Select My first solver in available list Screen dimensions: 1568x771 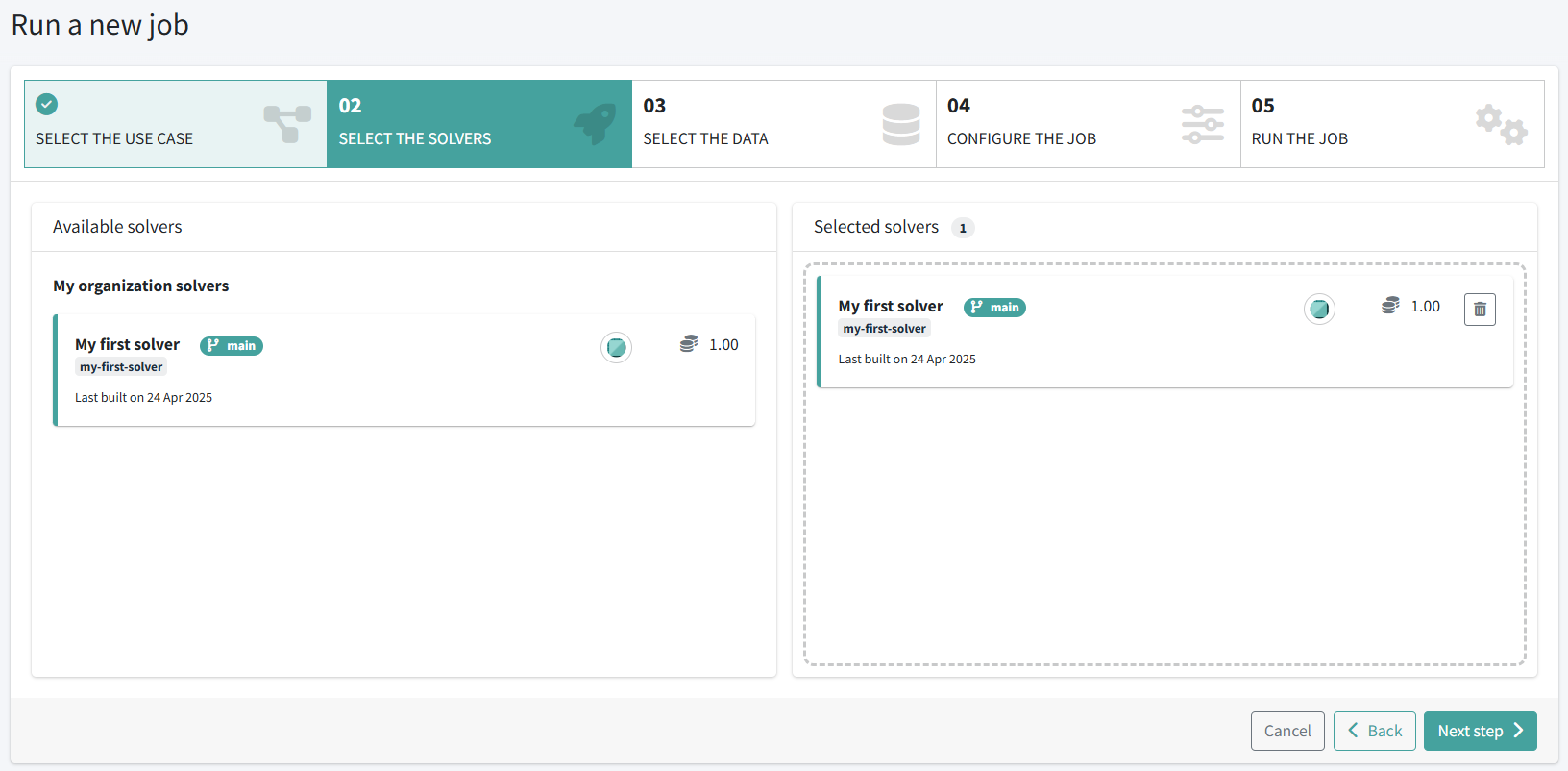coord(128,344)
